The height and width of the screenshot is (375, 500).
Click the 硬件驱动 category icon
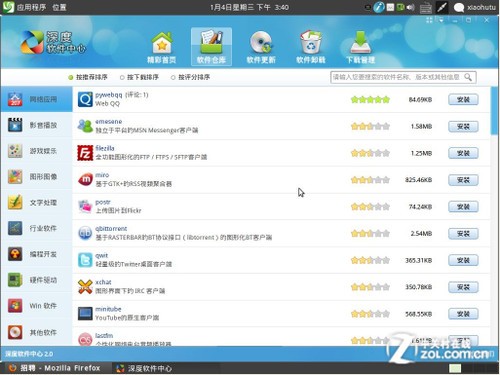coord(15,280)
